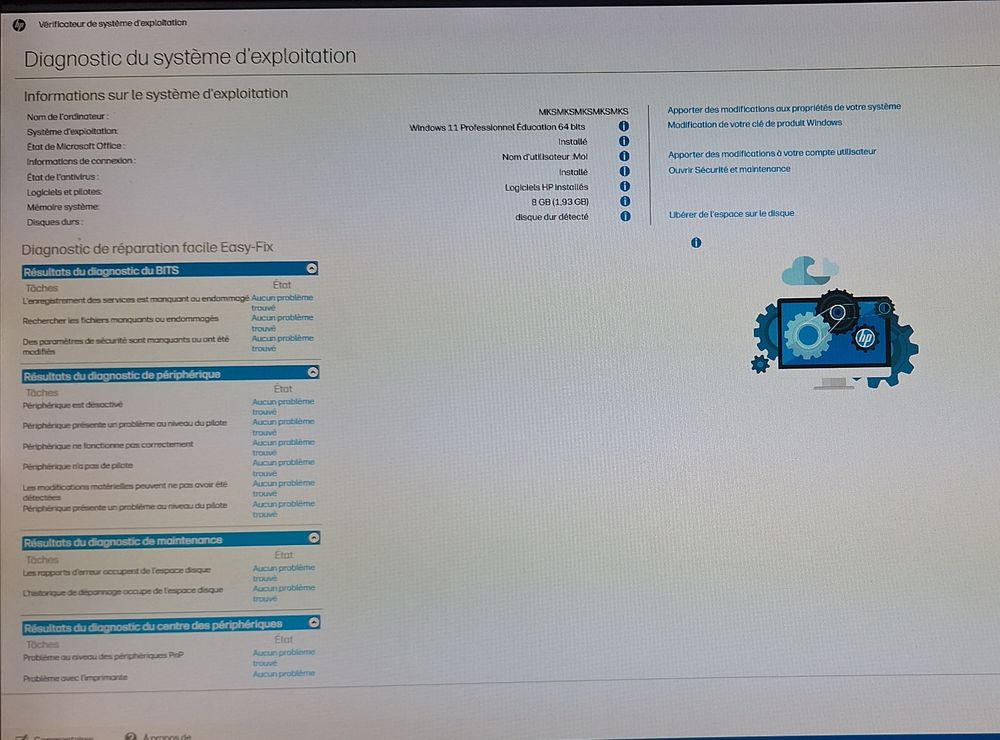Click the info icon beside disque dur détecté
The height and width of the screenshot is (740, 1000).
pyautogui.click(x=625, y=214)
